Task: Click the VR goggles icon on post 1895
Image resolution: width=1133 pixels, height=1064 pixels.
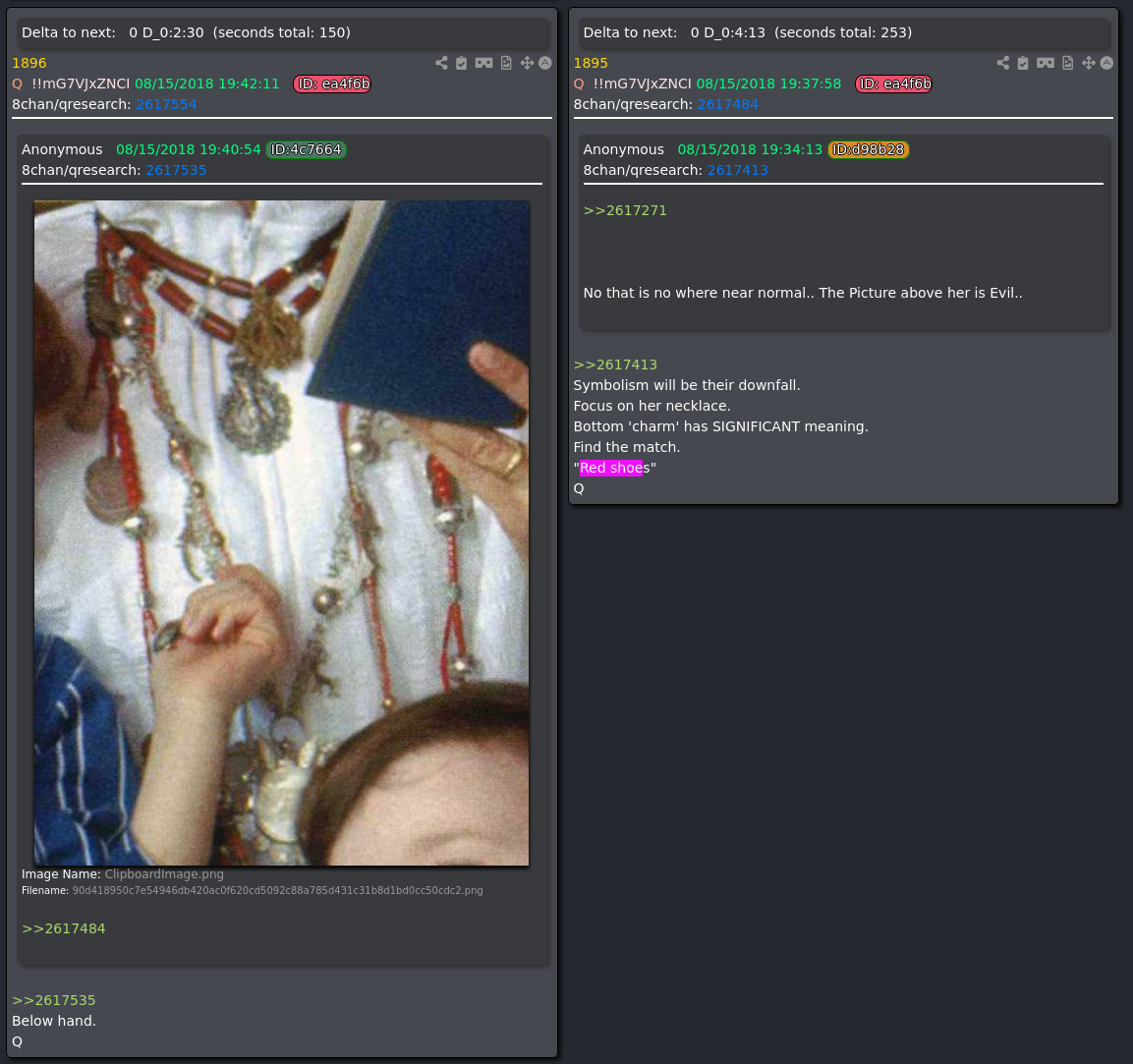Action: click(x=1046, y=63)
